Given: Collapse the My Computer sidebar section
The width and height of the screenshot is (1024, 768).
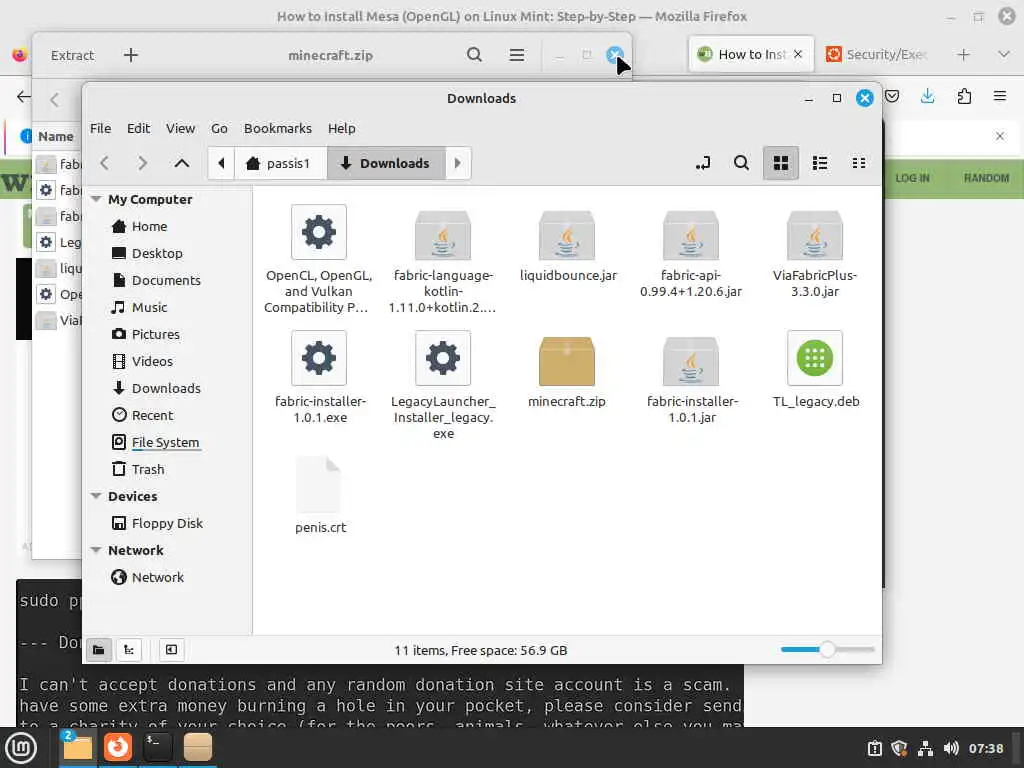Looking at the screenshot, I should click(x=96, y=199).
